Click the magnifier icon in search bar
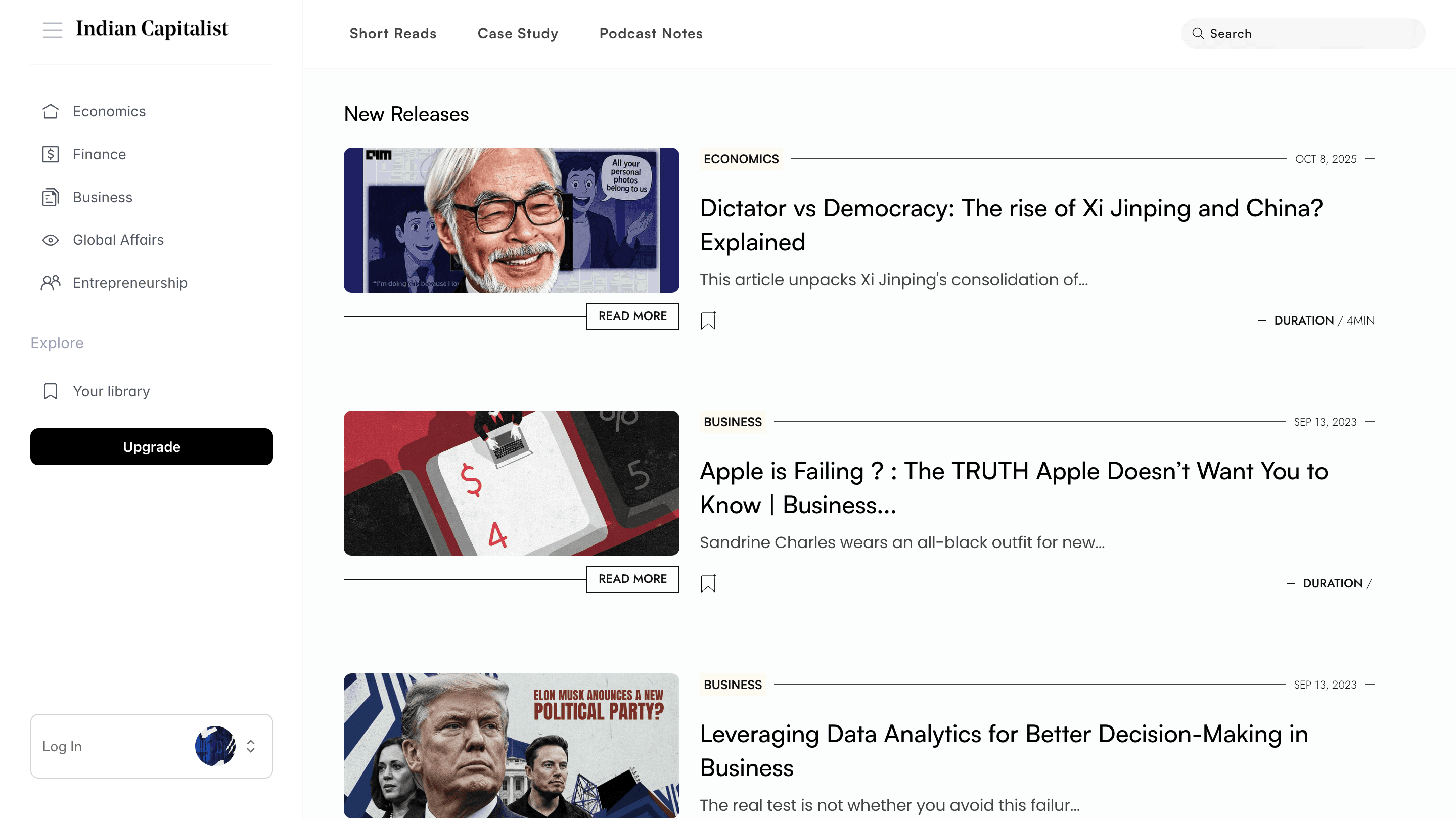Image resolution: width=1456 pixels, height=819 pixels. point(1198,33)
